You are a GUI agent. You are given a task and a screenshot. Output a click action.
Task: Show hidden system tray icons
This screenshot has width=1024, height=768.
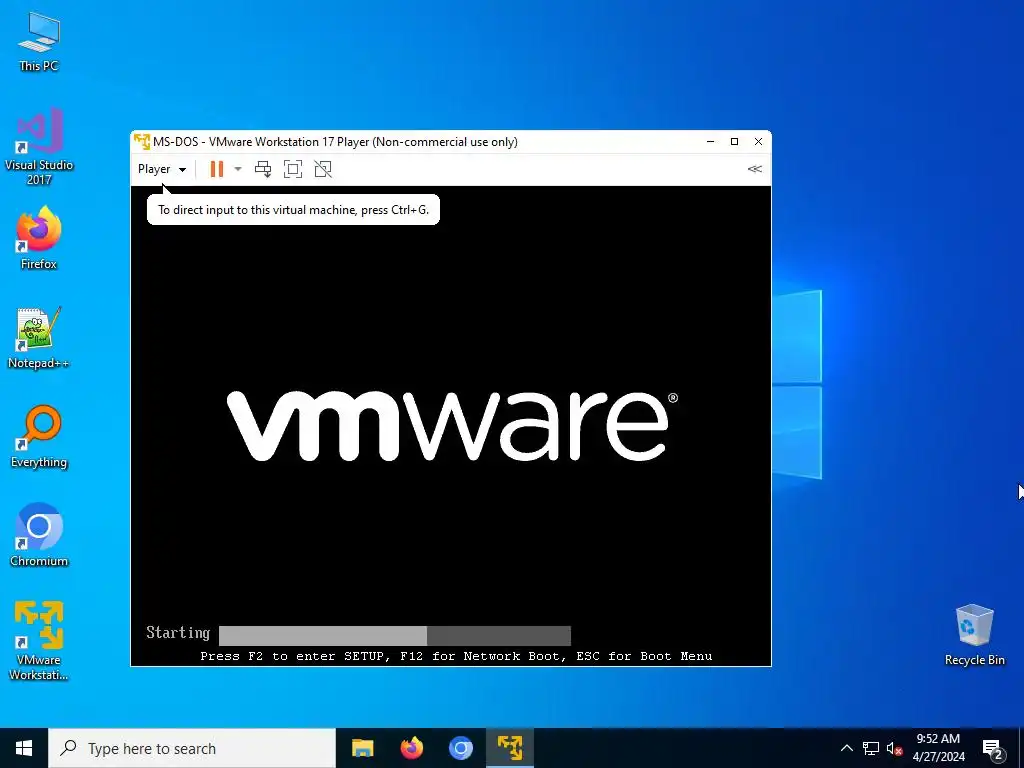click(x=846, y=748)
